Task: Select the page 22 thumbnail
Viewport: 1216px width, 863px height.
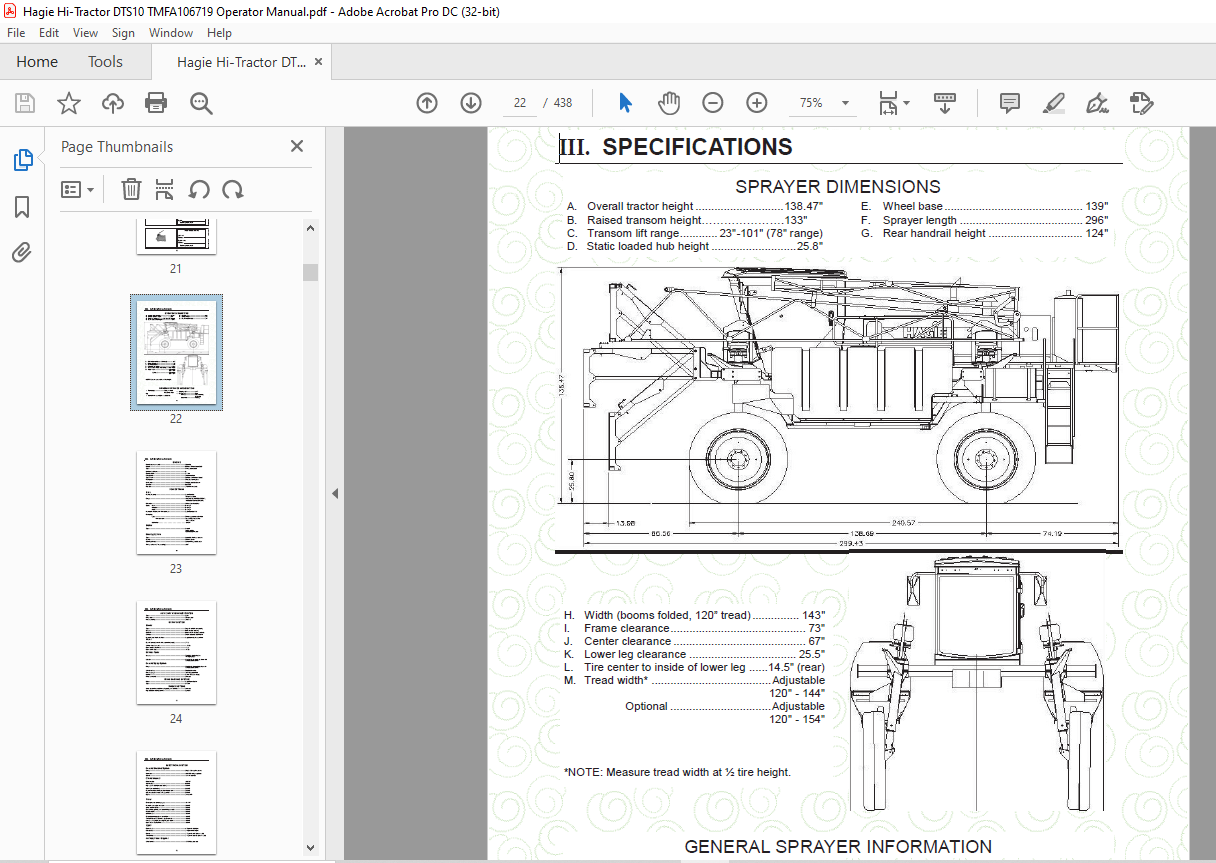Action: tap(176, 352)
